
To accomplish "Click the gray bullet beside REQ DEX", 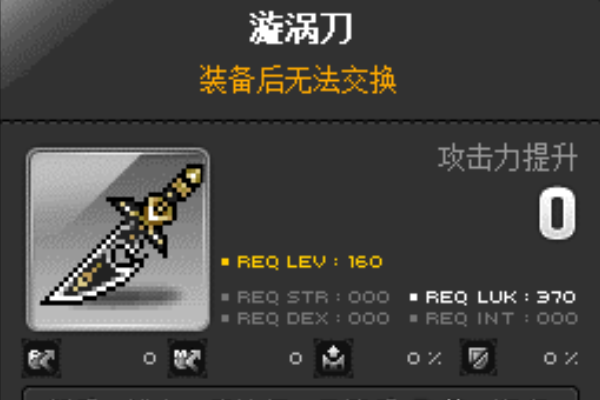I will (x=225, y=318).
